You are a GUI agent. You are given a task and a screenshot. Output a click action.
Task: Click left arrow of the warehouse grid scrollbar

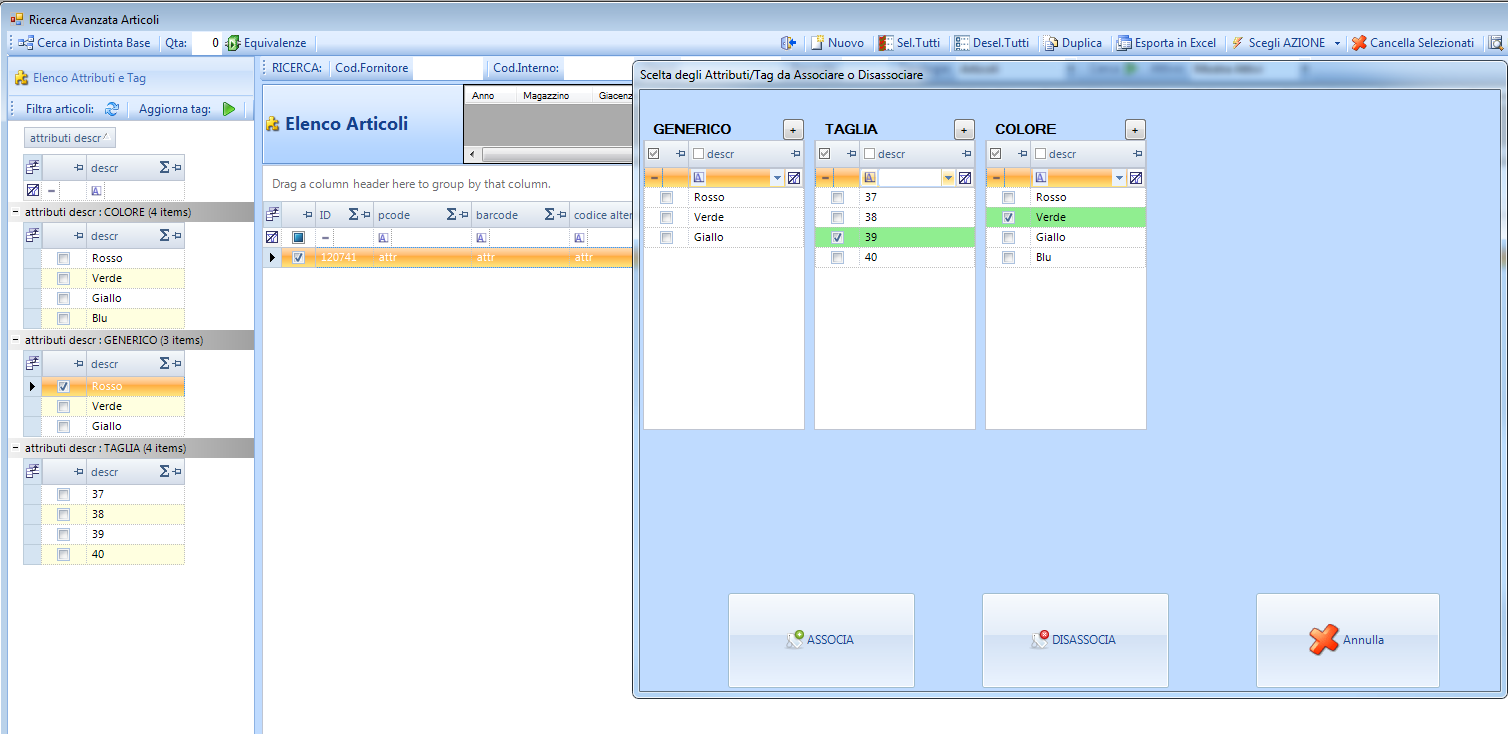click(x=472, y=155)
